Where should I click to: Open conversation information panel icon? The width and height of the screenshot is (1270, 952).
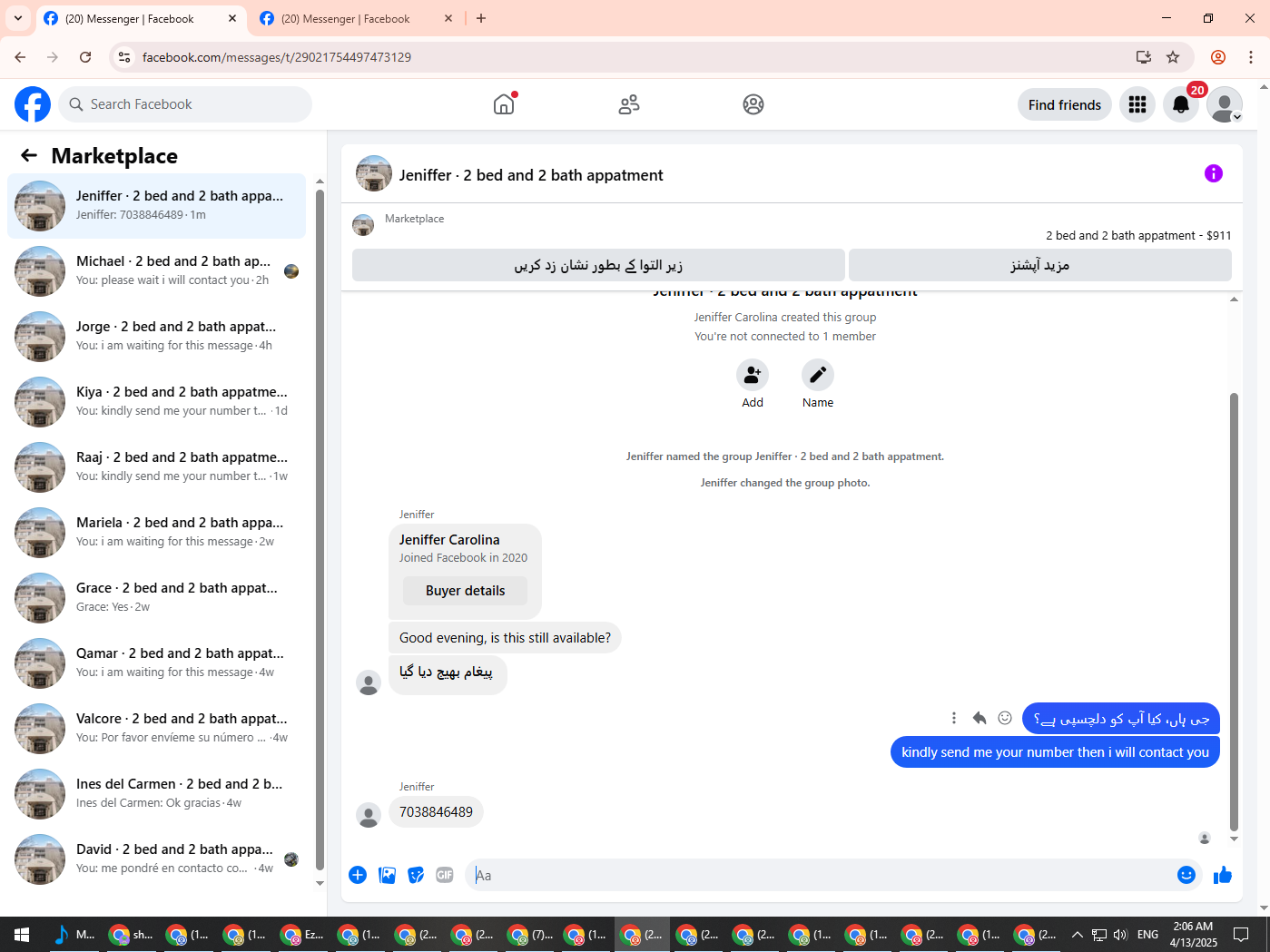click(x=1214, y=173)
